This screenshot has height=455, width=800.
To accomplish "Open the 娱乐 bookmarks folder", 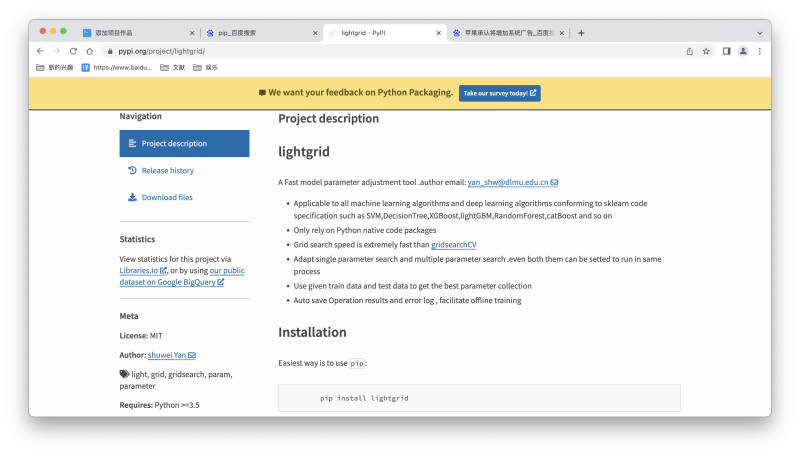I will pyautogui.click(x=206, y=67).
